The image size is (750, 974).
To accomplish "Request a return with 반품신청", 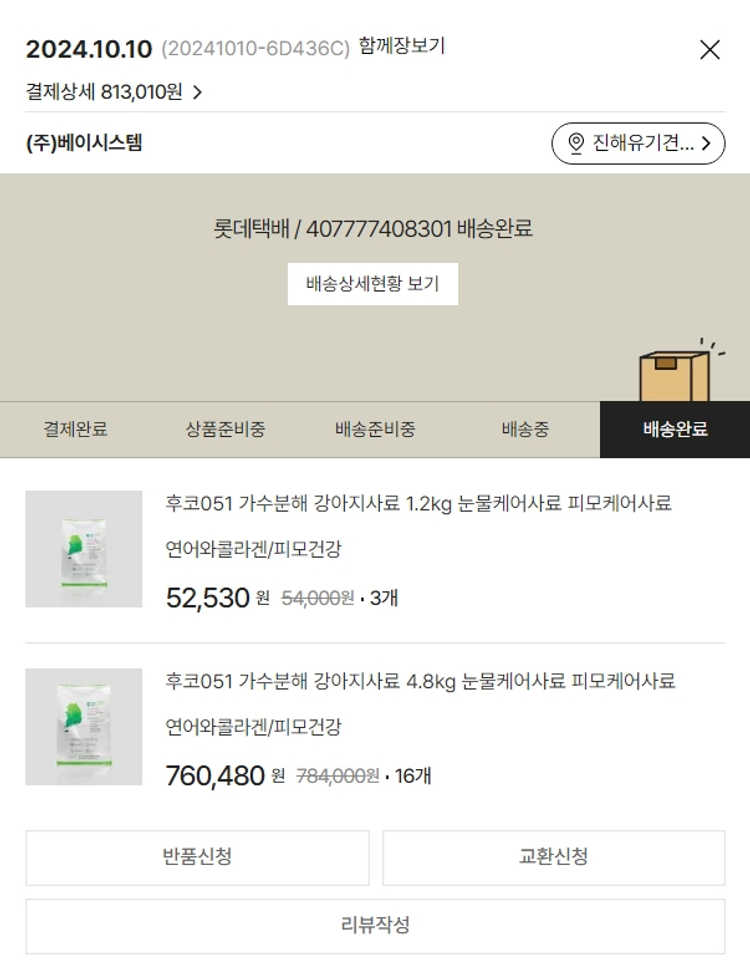I will [197, 857].
